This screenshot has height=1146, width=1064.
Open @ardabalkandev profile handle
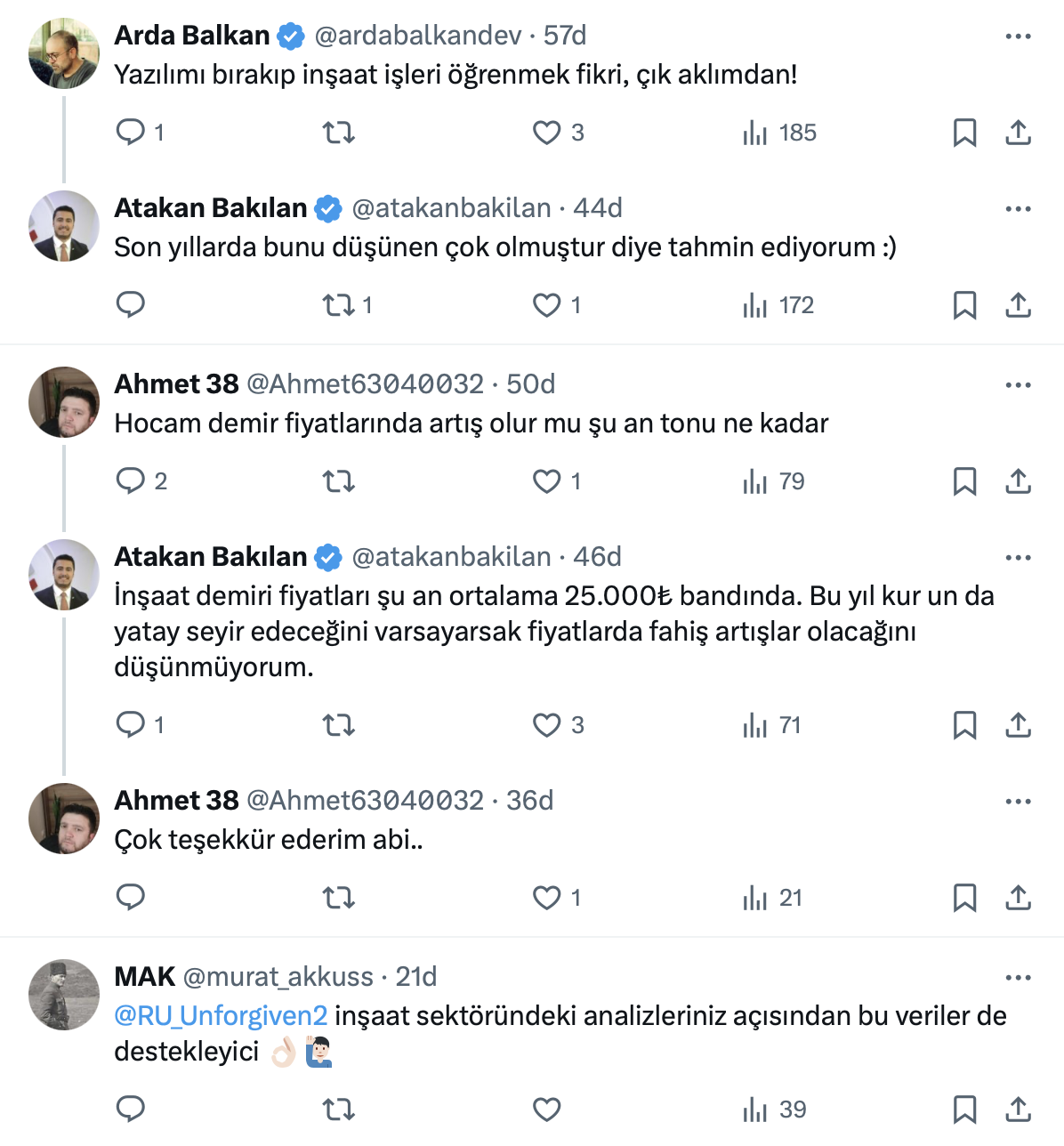coord(417,36)
